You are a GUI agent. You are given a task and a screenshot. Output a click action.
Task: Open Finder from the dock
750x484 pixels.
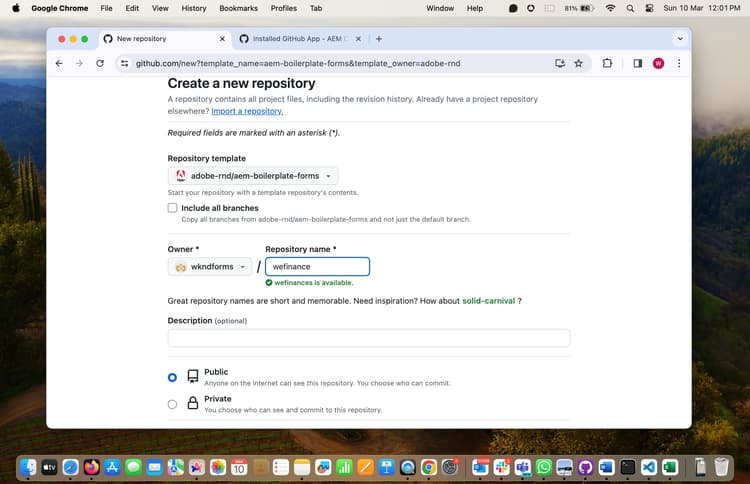point(28,467)
